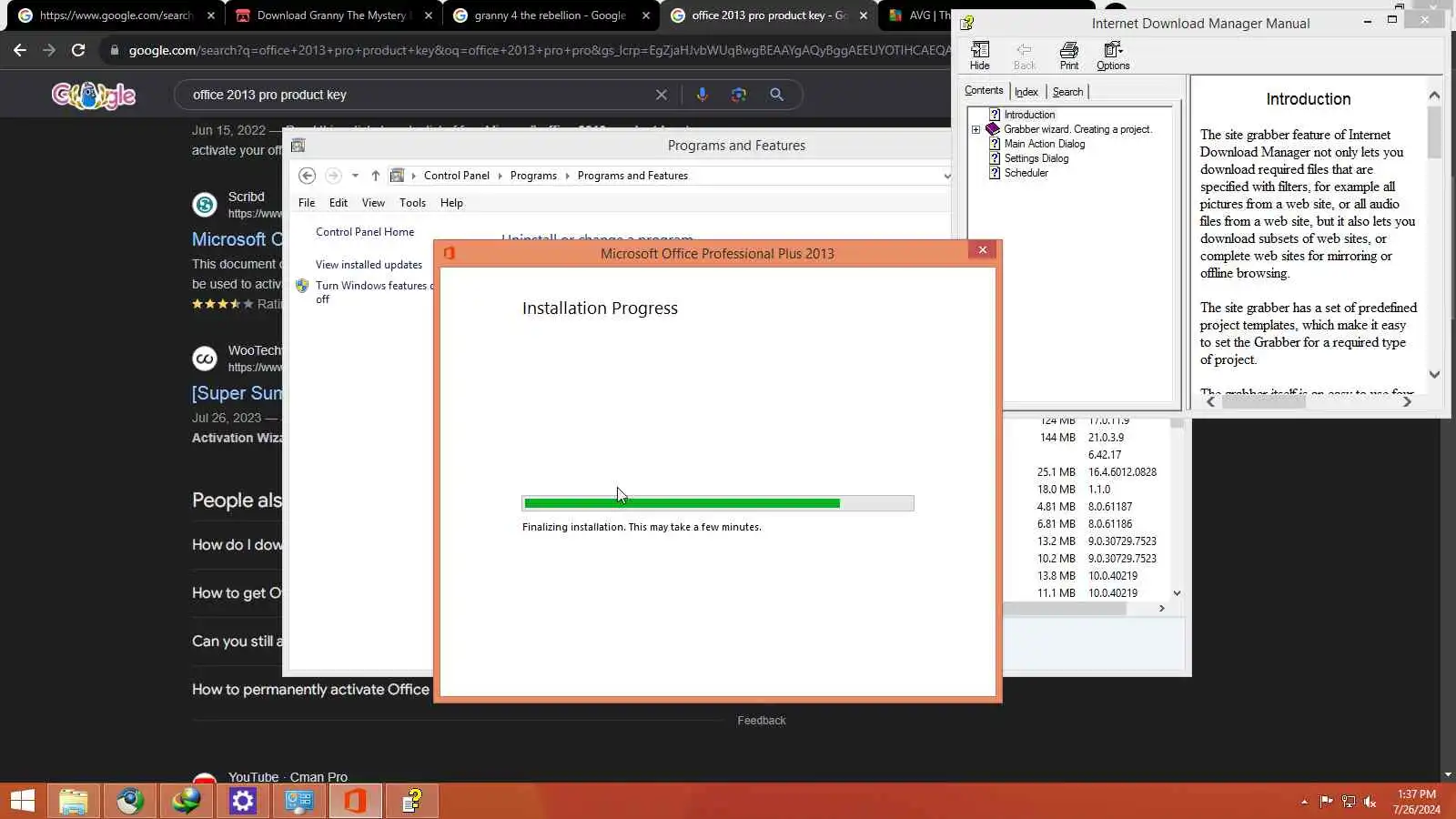
Task: Open Help menu in Programs and Features
Action: tap(451, 203)
